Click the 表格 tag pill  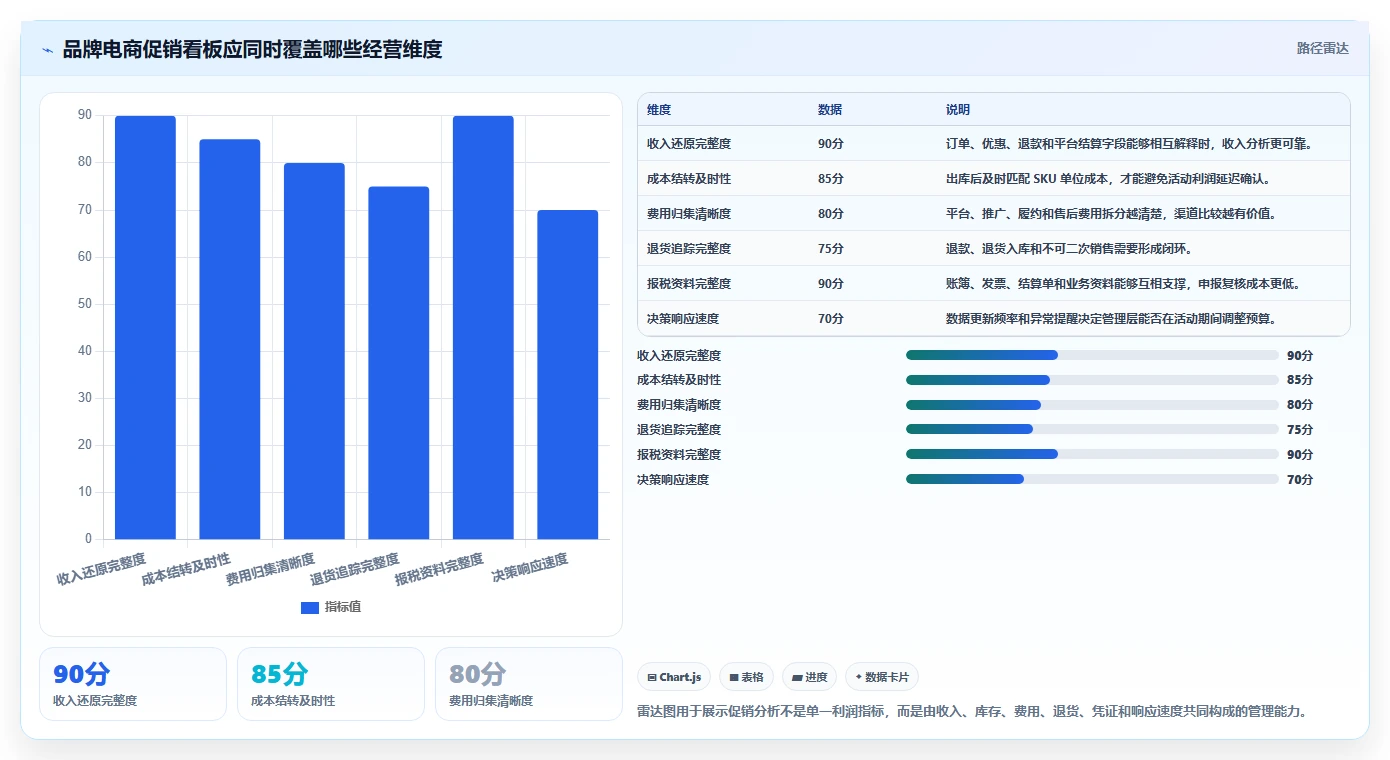click(746, 677)
